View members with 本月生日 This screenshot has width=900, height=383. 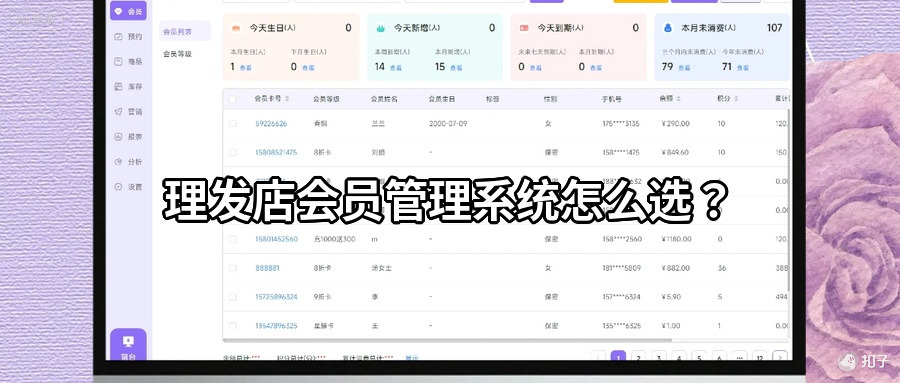point(246,68)
